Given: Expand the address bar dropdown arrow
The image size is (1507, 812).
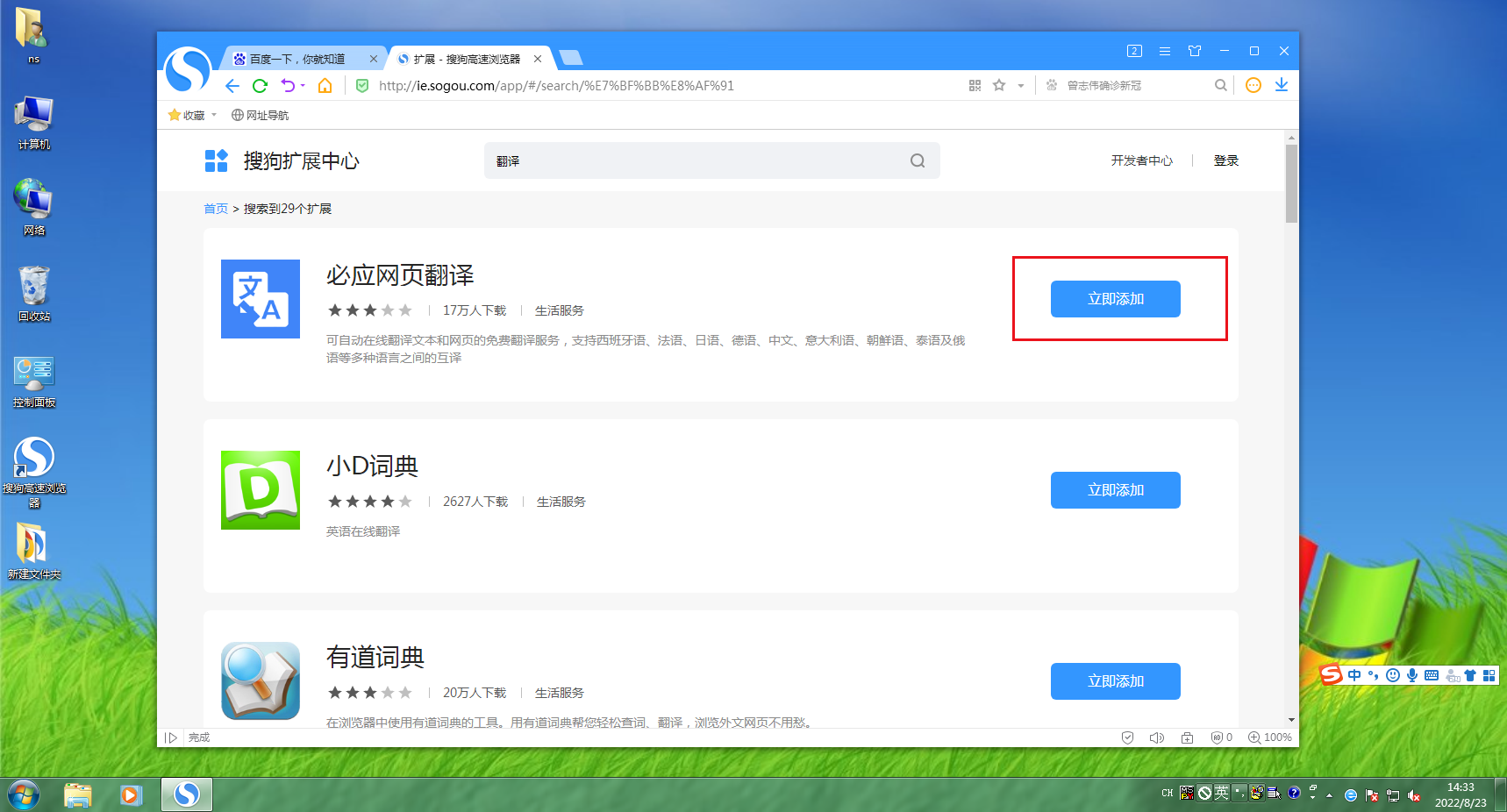Looking at the screenshot, I should tap(1021, 86).
